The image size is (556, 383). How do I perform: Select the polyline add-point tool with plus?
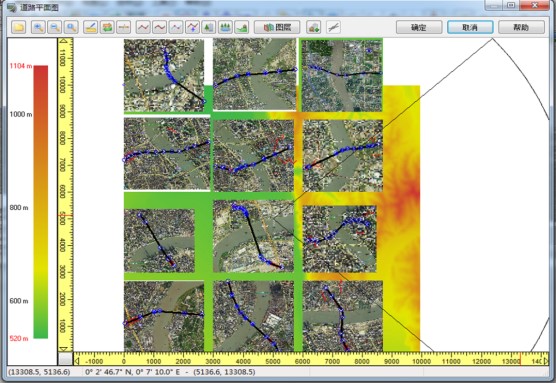point(193,27)
